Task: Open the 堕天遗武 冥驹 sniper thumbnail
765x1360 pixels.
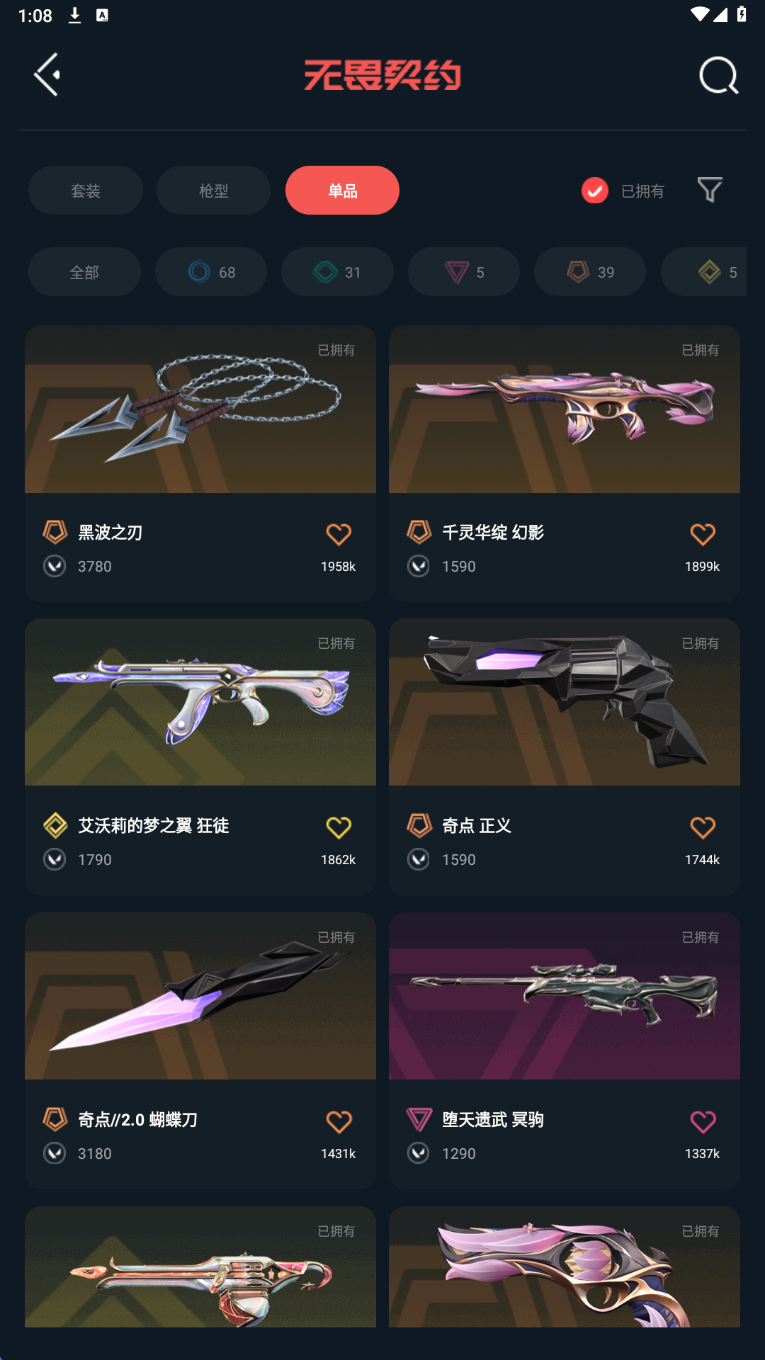Action: click(x=564, y=996)
